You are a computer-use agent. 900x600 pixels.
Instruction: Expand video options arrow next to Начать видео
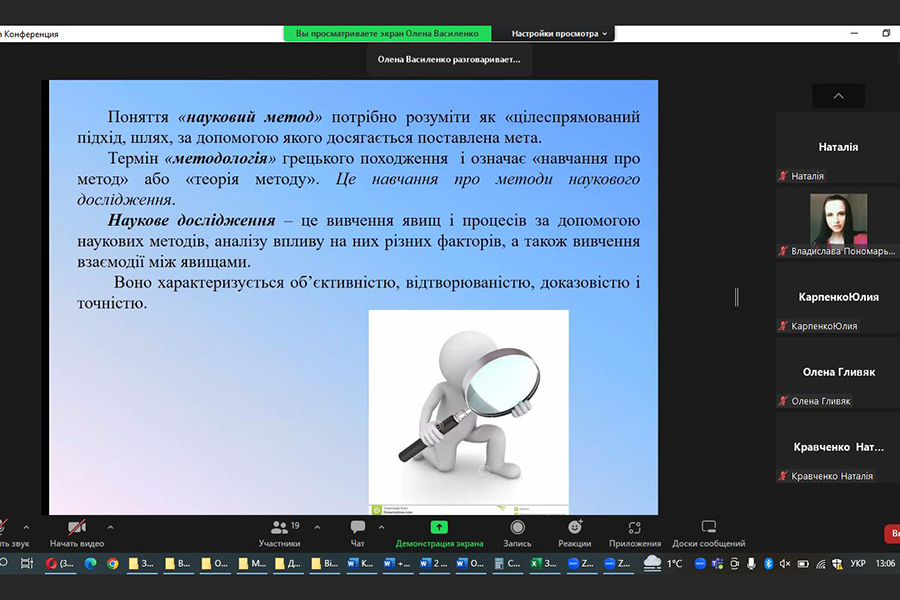click(110, 527)
